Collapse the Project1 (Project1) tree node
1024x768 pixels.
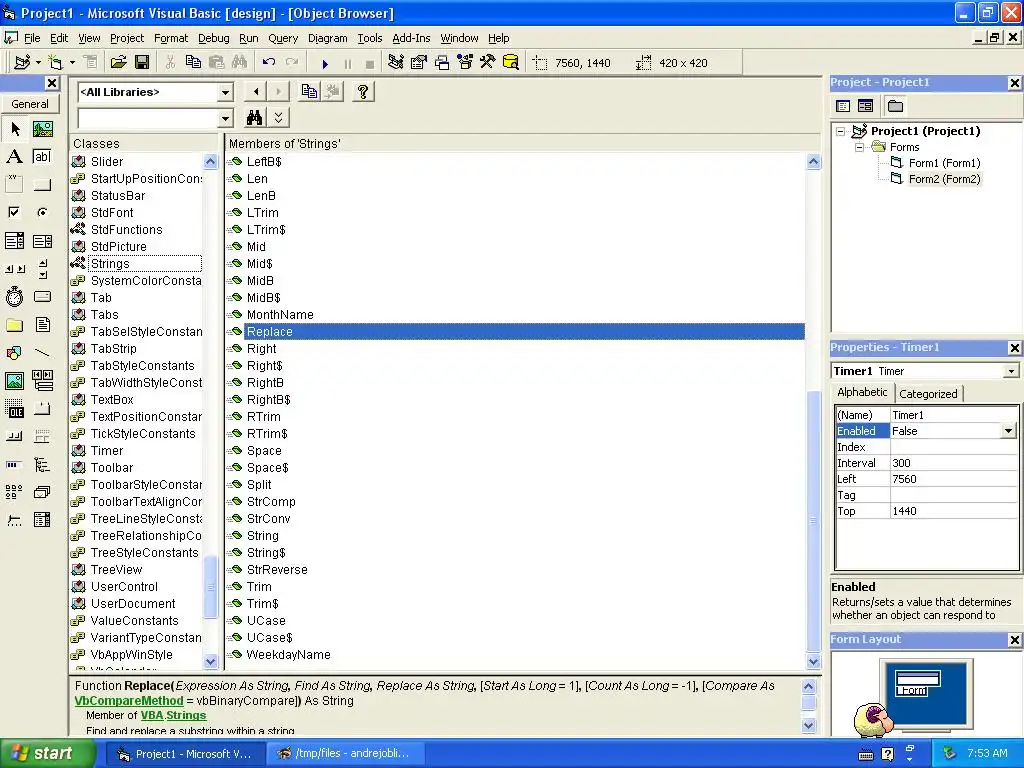(841, 131)
